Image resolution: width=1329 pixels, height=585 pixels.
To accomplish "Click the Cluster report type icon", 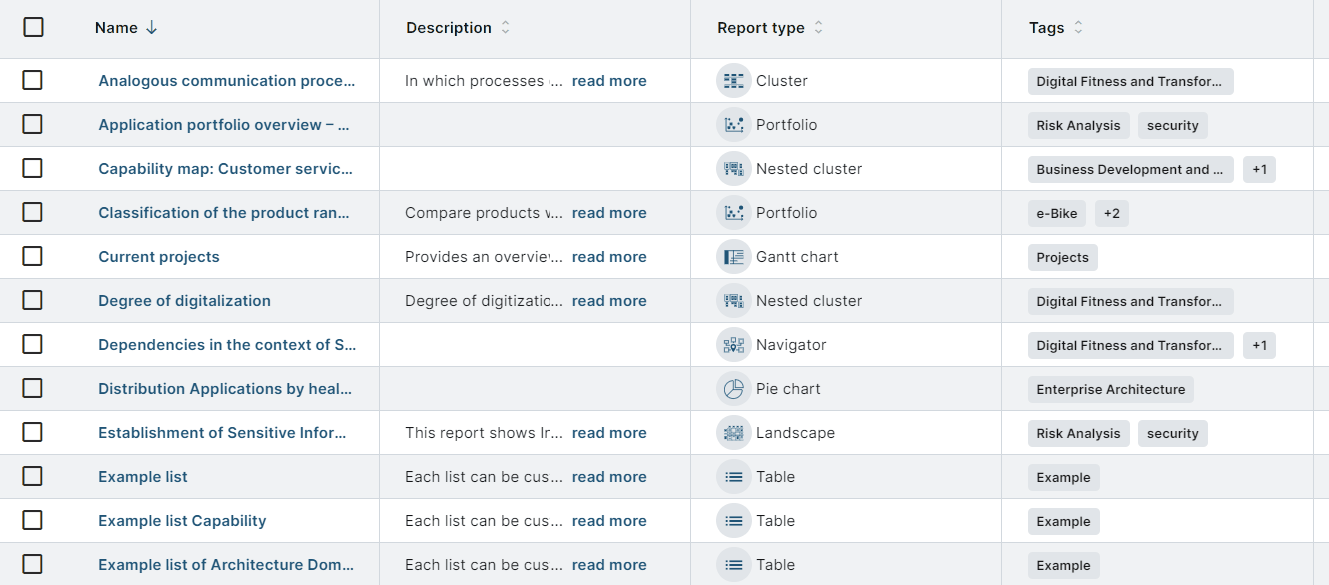I will coord(734,81).
